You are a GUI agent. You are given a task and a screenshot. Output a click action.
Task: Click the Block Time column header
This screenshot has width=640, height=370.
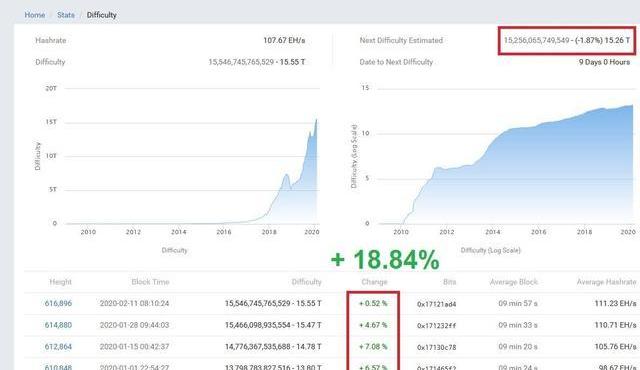click(x=150, y=282)
